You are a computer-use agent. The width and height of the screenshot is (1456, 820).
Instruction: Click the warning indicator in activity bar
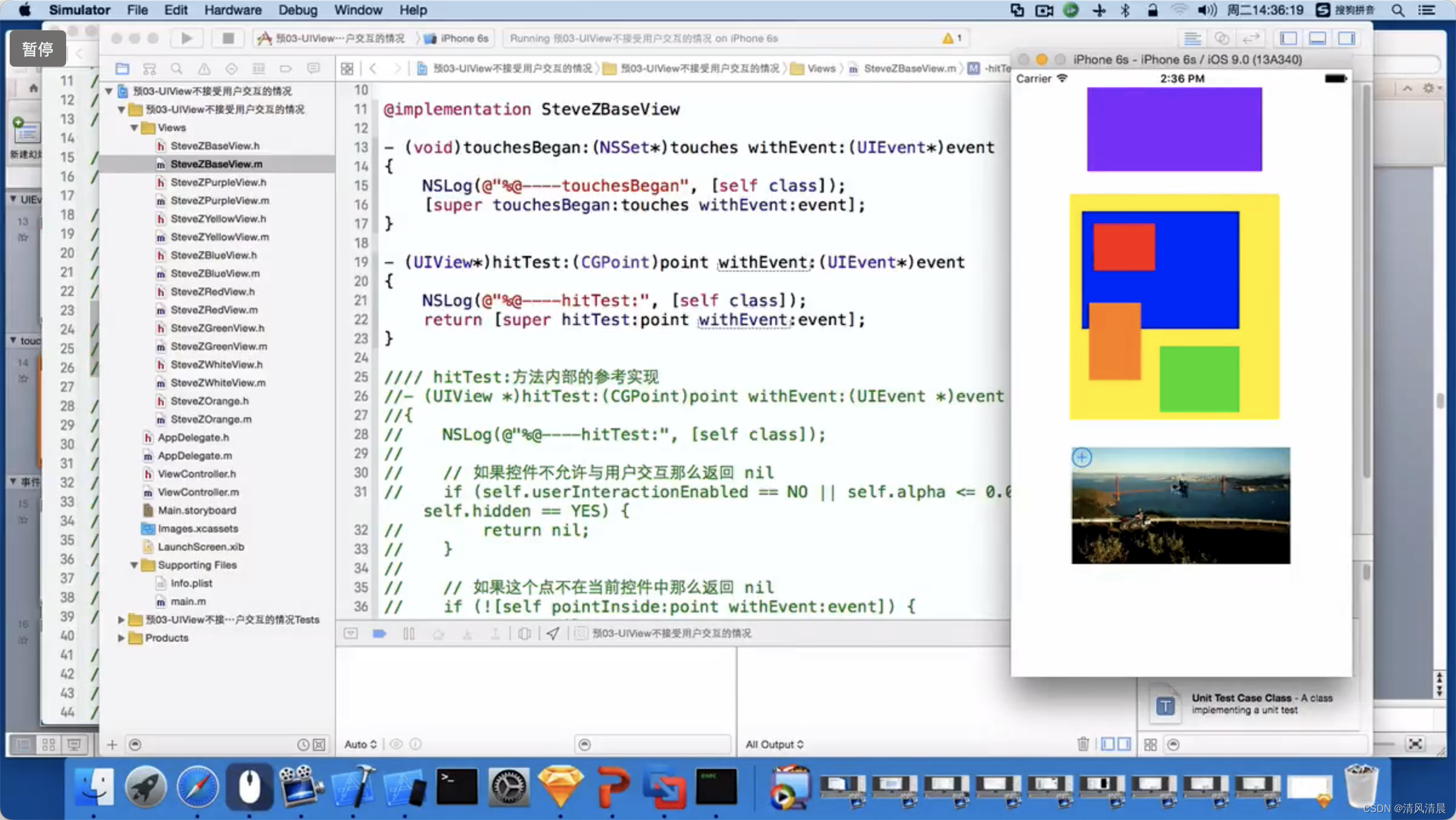[x=952, y=38]
